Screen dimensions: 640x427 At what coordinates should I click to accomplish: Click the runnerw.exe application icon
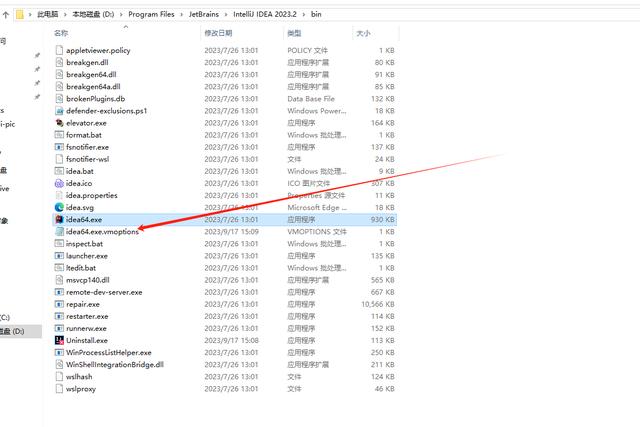click(59, 328)
